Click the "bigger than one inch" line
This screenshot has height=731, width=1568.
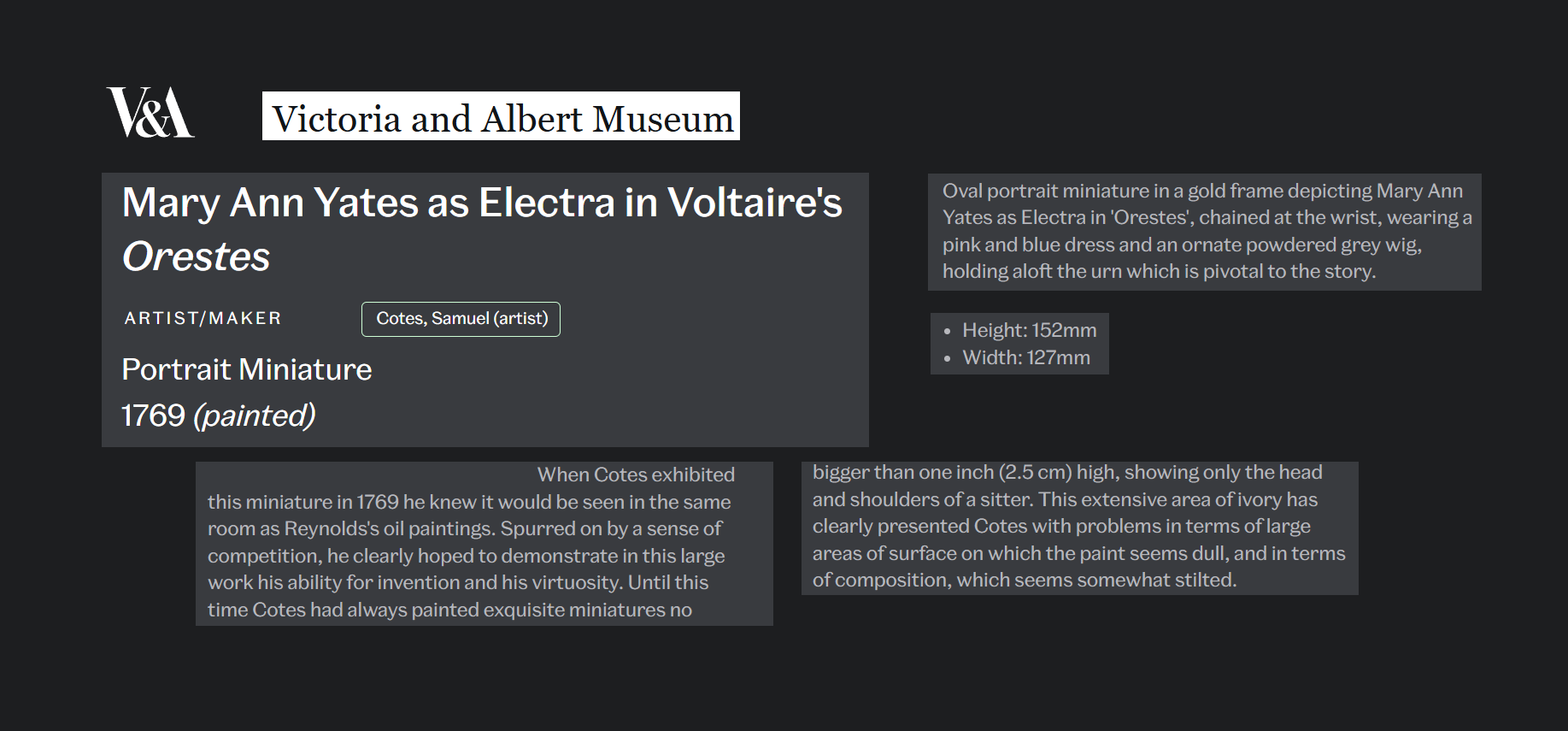click(1066, 472)
